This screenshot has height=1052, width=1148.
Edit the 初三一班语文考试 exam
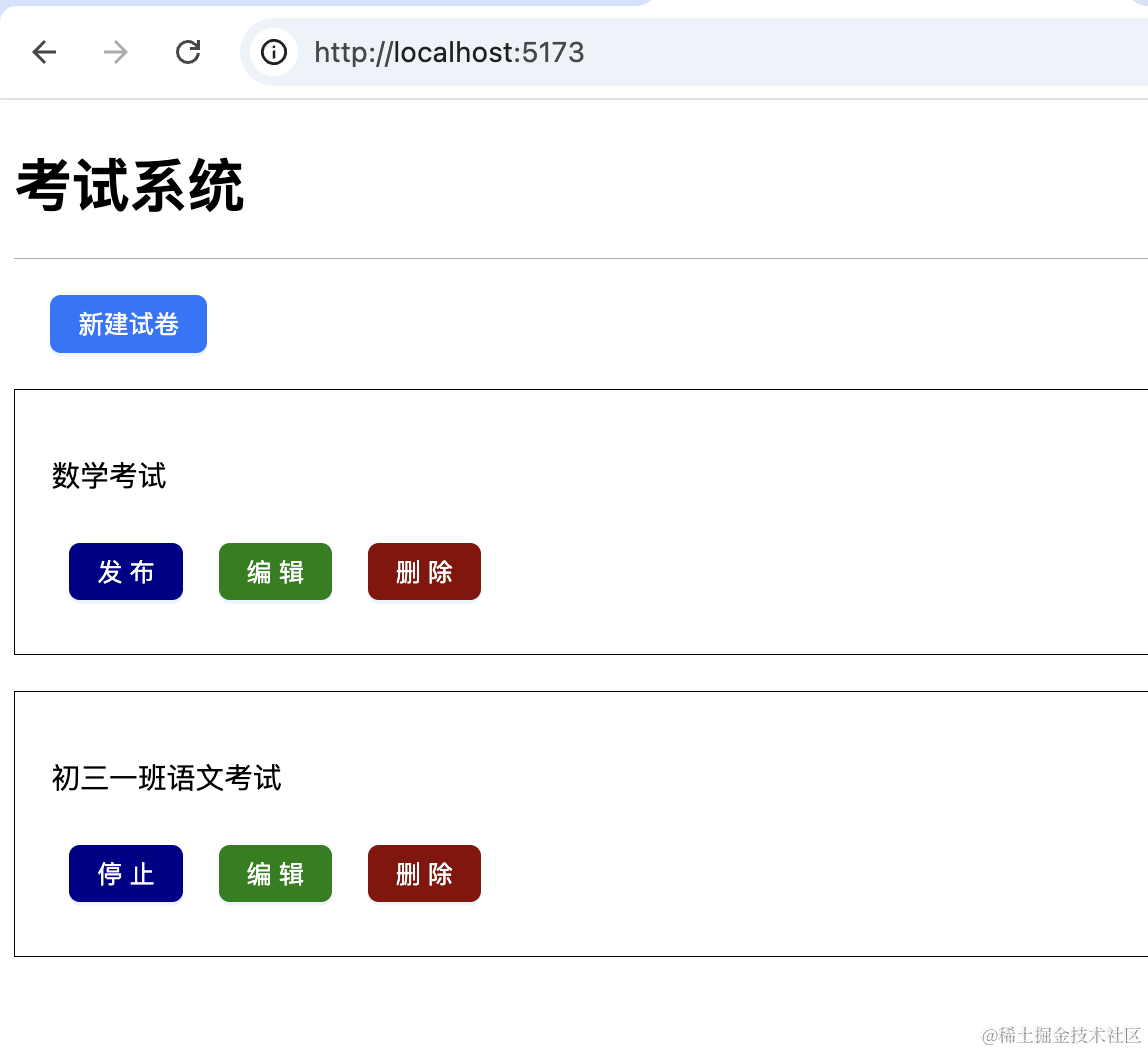[x=275, y=874]
